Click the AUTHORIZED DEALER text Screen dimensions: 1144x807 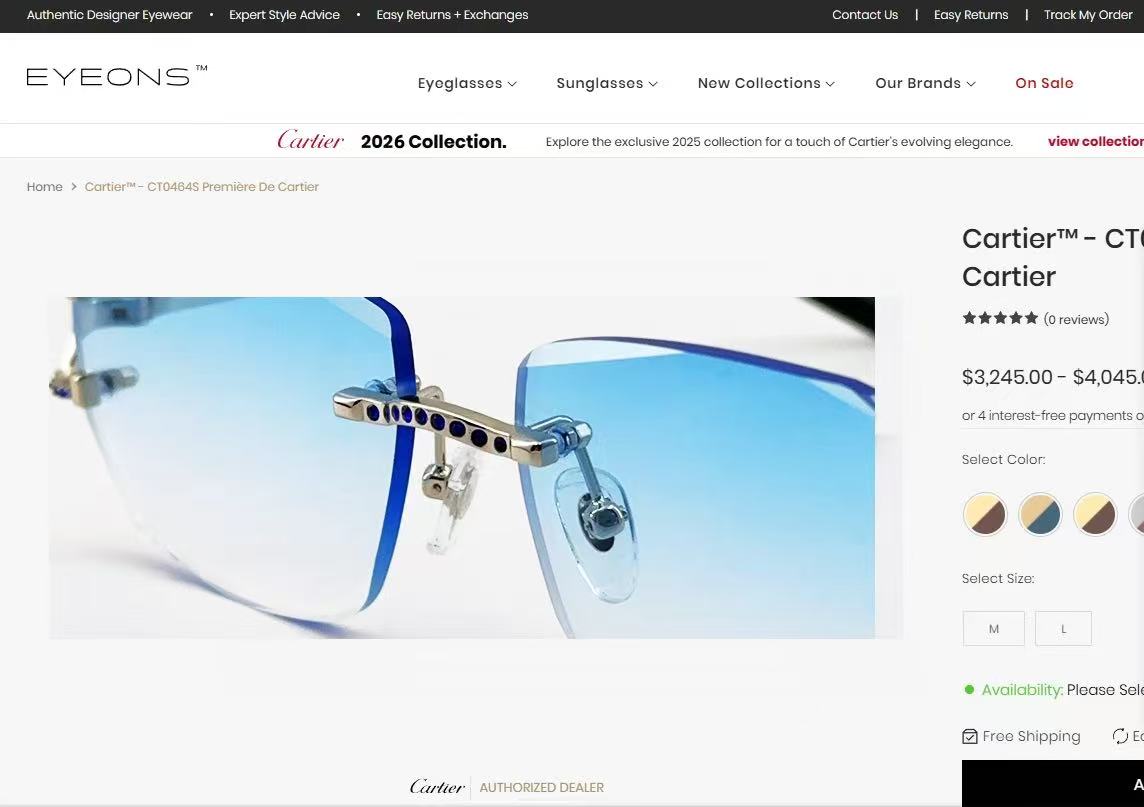[541, 787]
